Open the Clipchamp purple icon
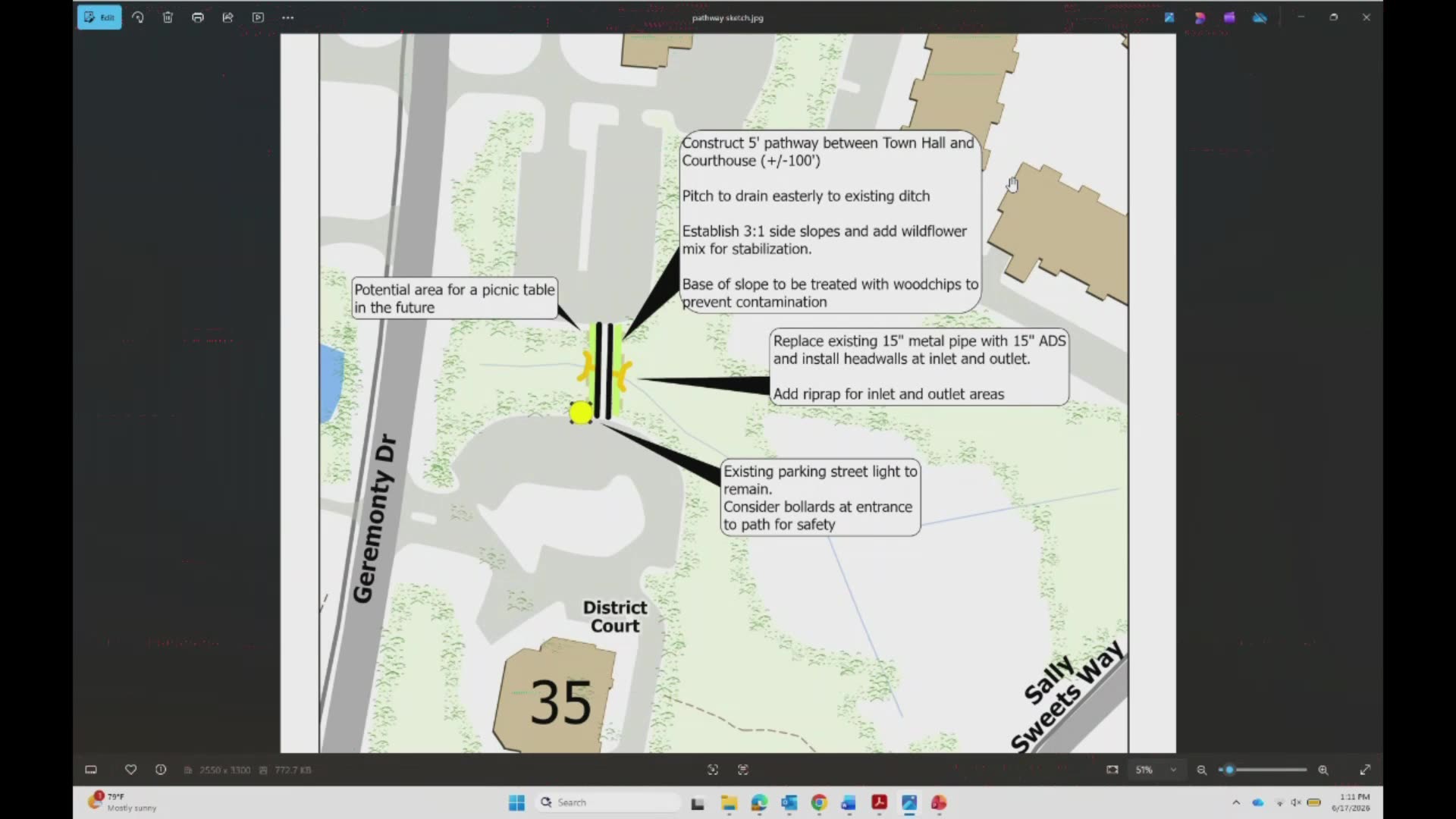This screenshot has height=819, width=1456. (x=1229, y=17)
